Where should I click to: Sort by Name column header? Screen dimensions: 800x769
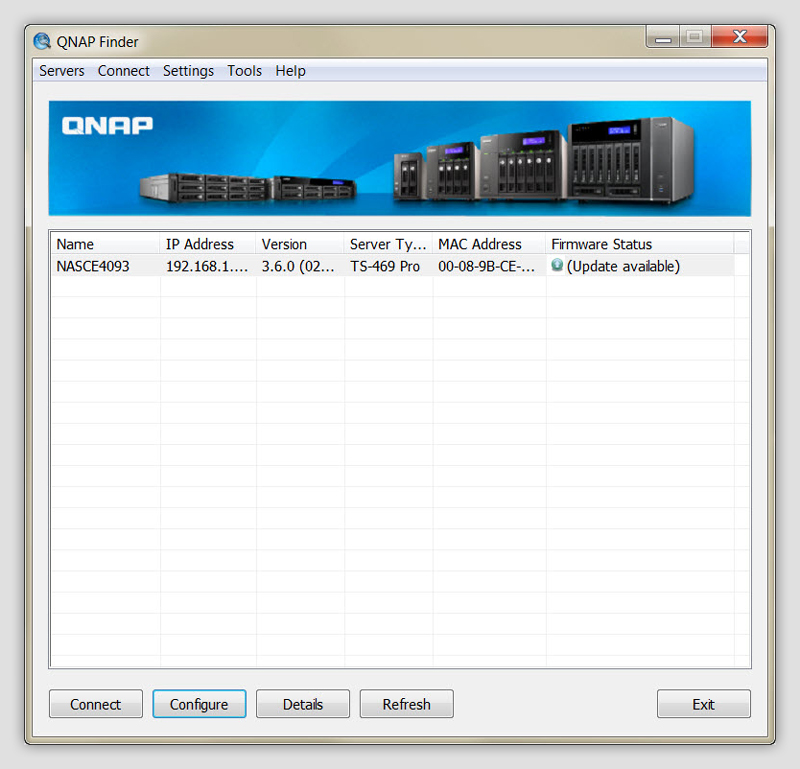pos(106,244)
